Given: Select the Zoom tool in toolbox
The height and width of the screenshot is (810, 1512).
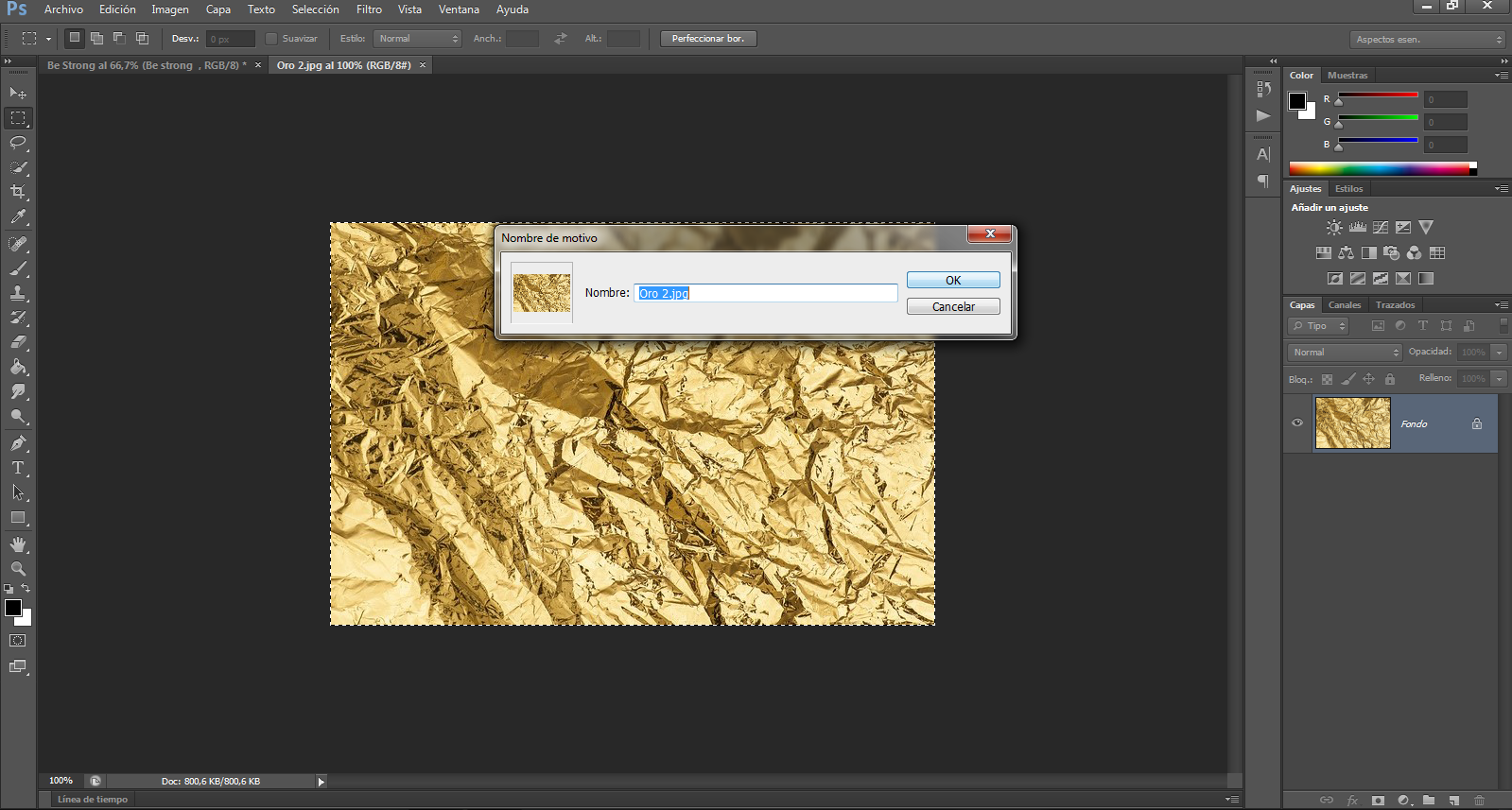Looking at the screenshot, I should coord(18,569).
